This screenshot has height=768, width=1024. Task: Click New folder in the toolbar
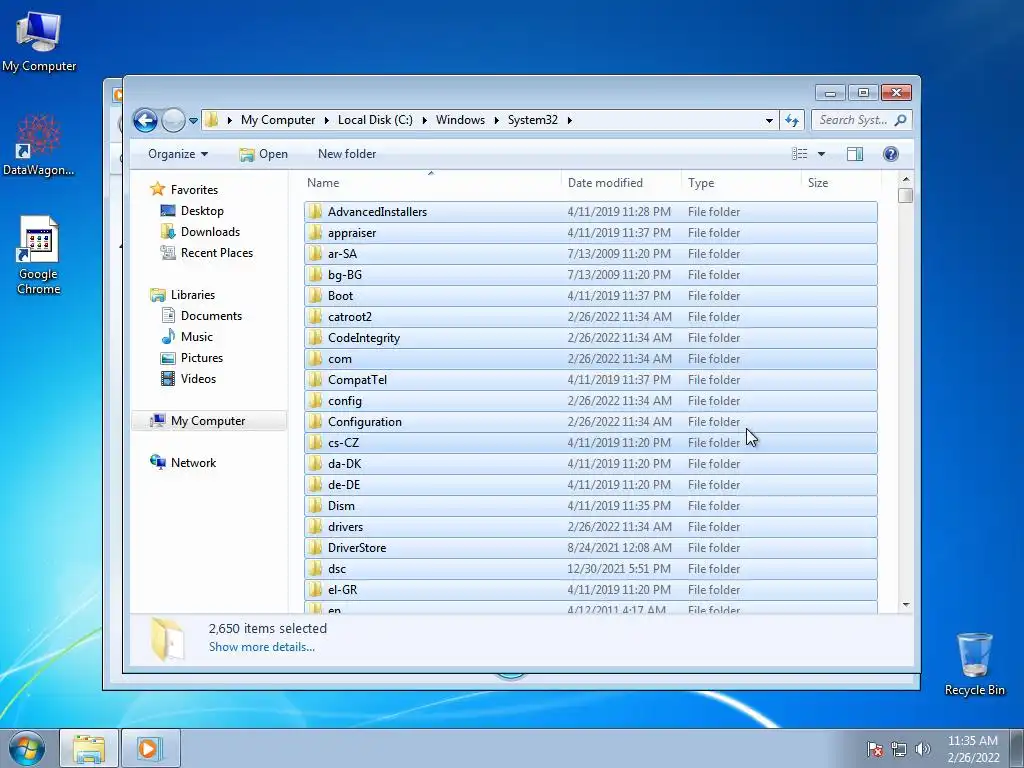point(347,154)
